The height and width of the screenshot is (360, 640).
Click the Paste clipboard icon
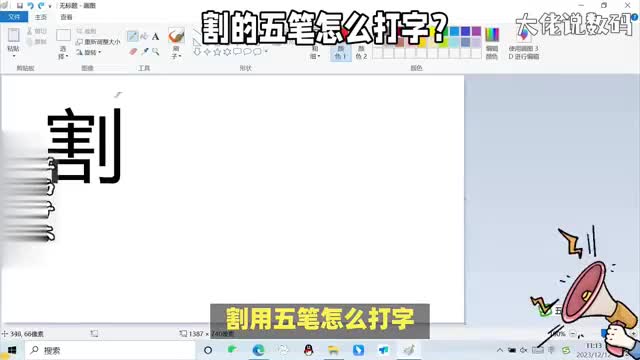pos(13,35)
